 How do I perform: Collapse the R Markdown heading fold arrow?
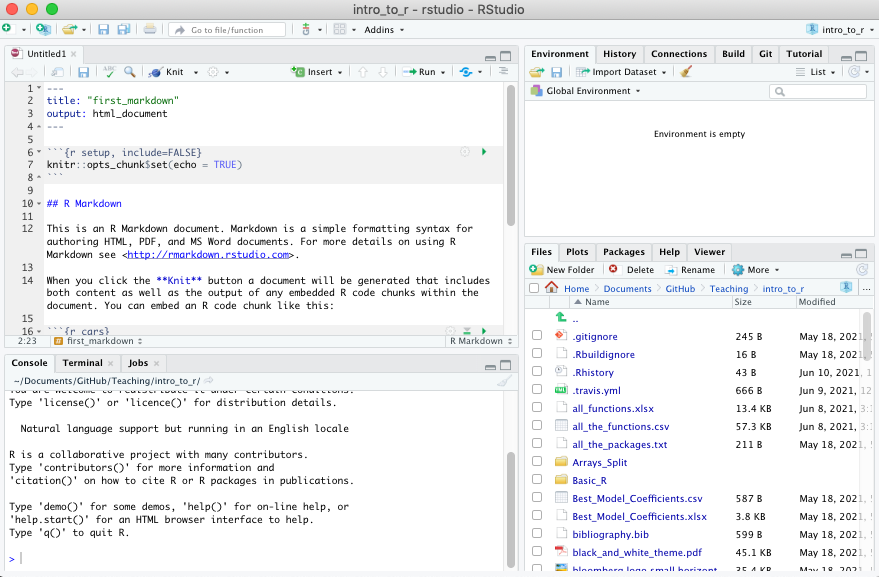tap(39, 204)
